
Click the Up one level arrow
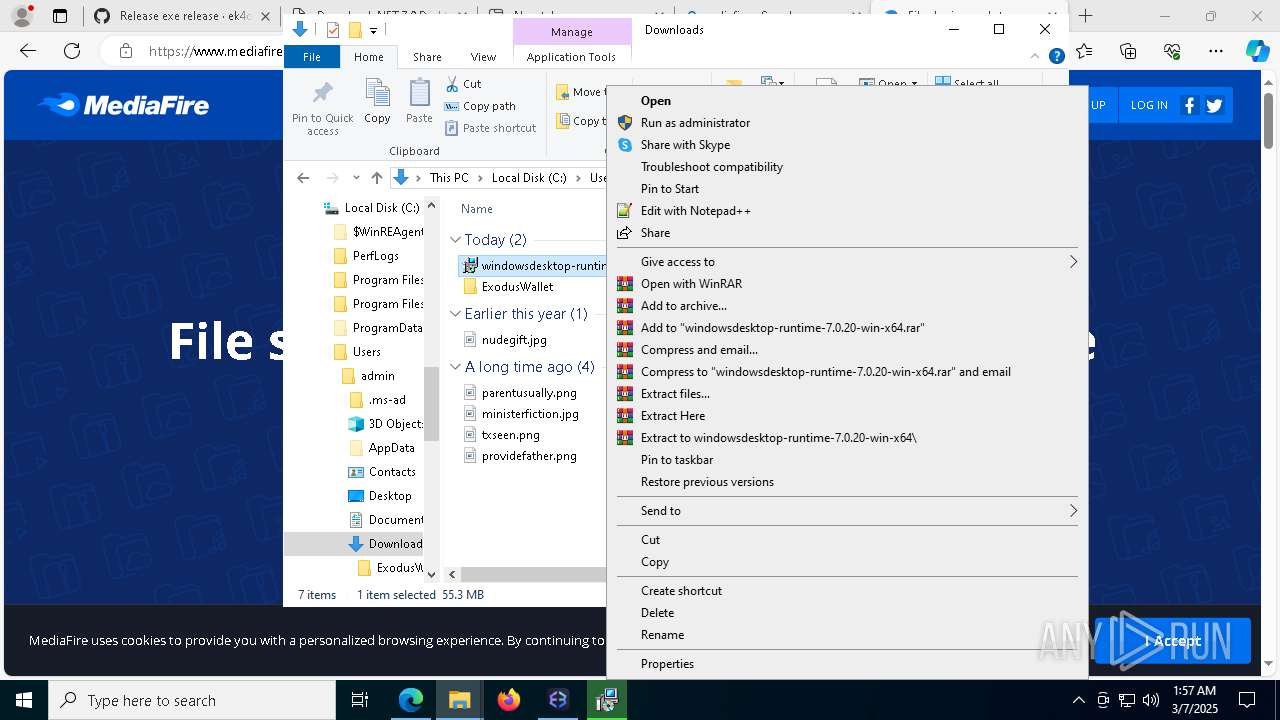coord(376,178)
